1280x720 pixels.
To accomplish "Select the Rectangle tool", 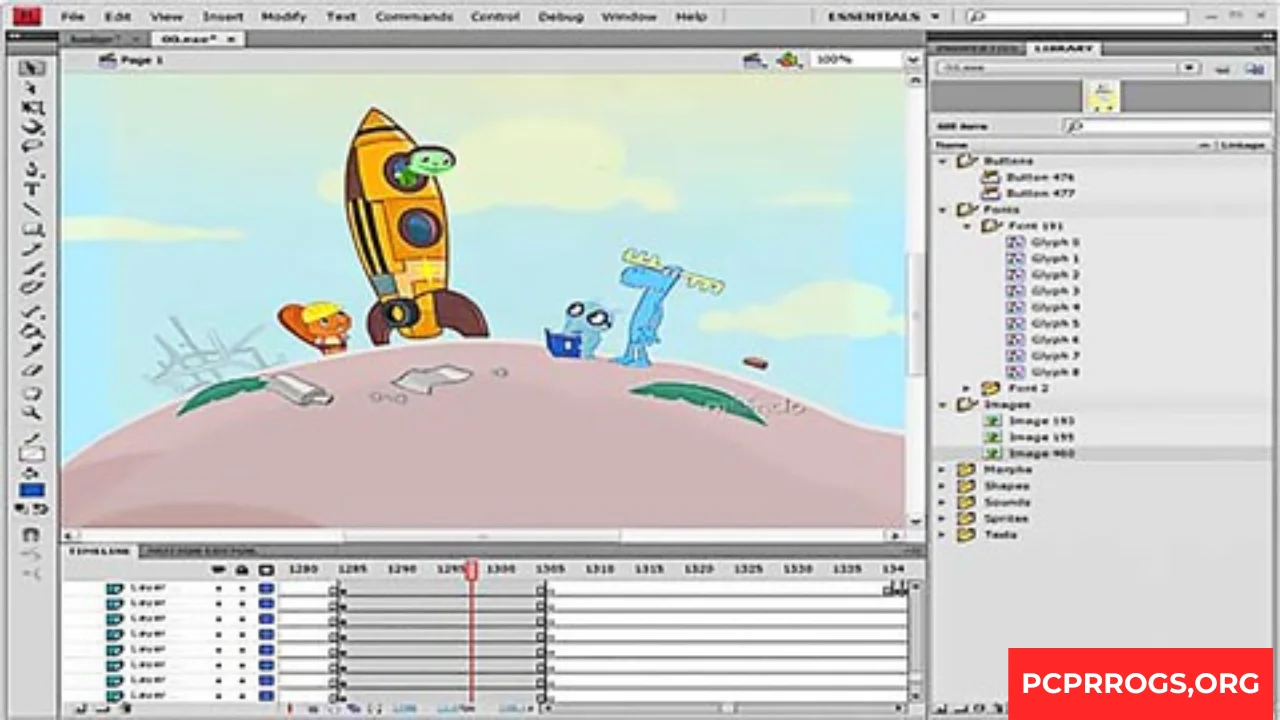I will coord(32,229).
